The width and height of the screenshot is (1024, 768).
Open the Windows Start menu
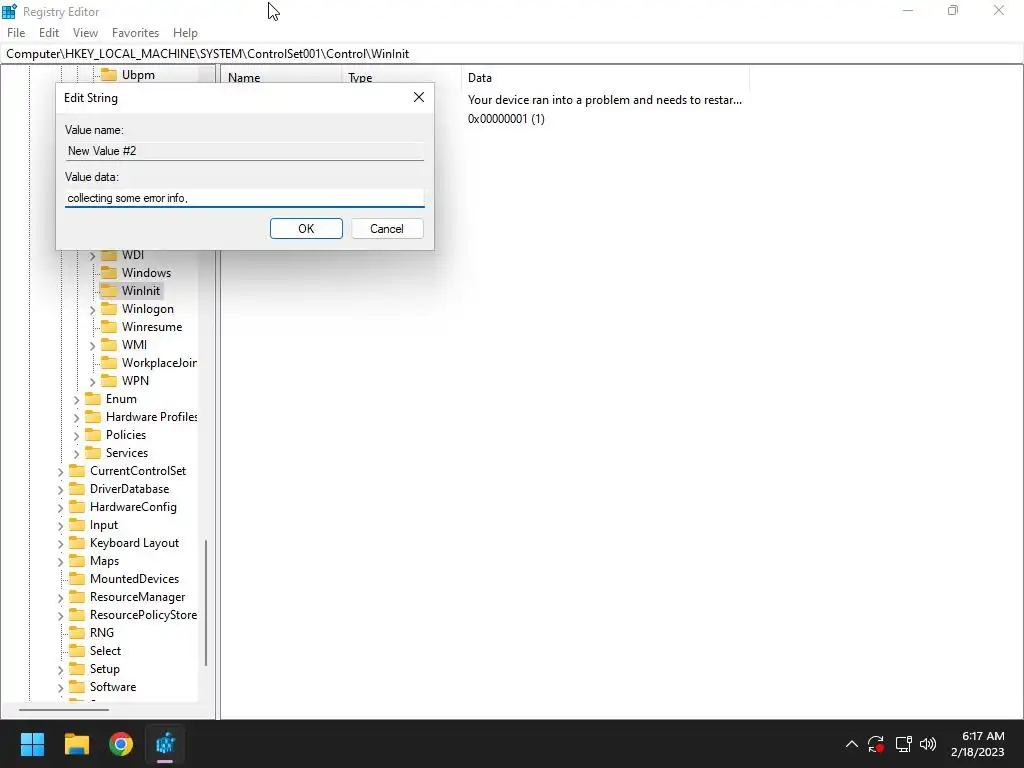pyautogui.click(x=32, y=744)
